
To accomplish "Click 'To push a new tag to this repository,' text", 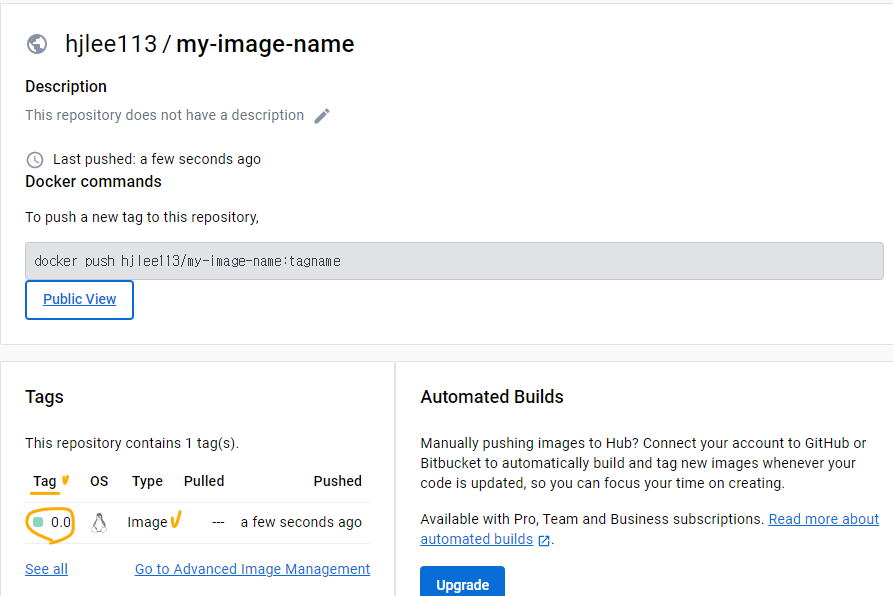I will click(x=142, y=217).
